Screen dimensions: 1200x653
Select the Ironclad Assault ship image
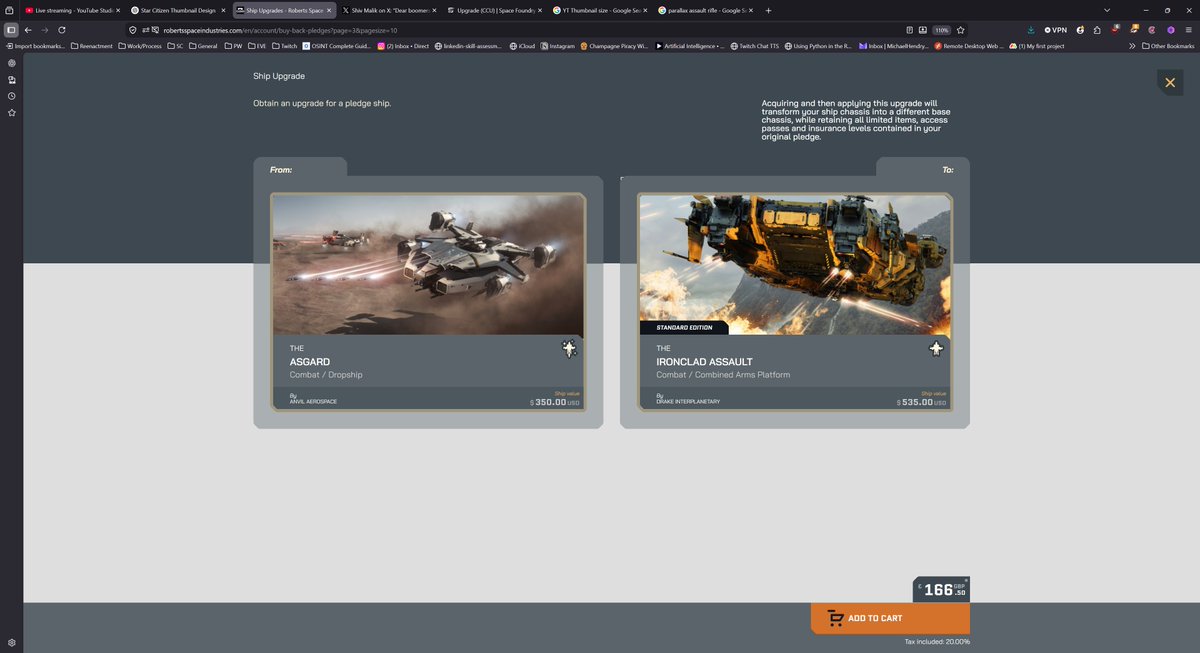(795, 265)
